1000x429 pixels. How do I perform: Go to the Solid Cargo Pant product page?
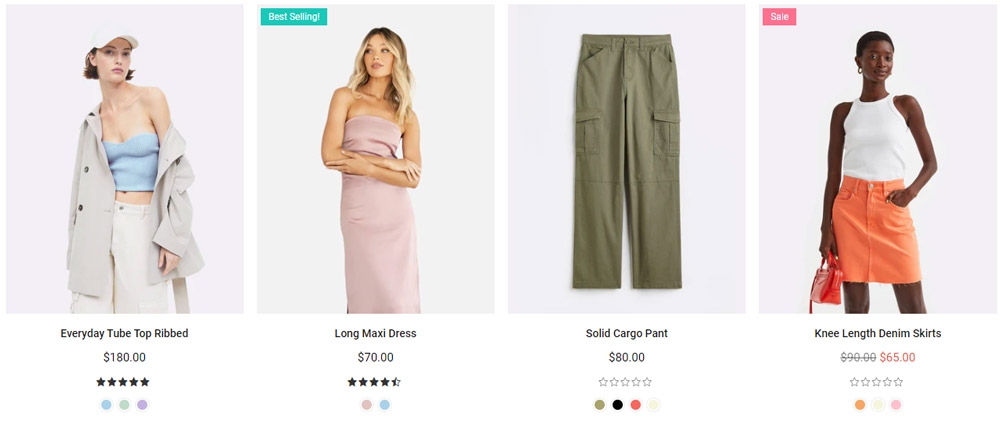pyautogui.click(x=626, y=333)
